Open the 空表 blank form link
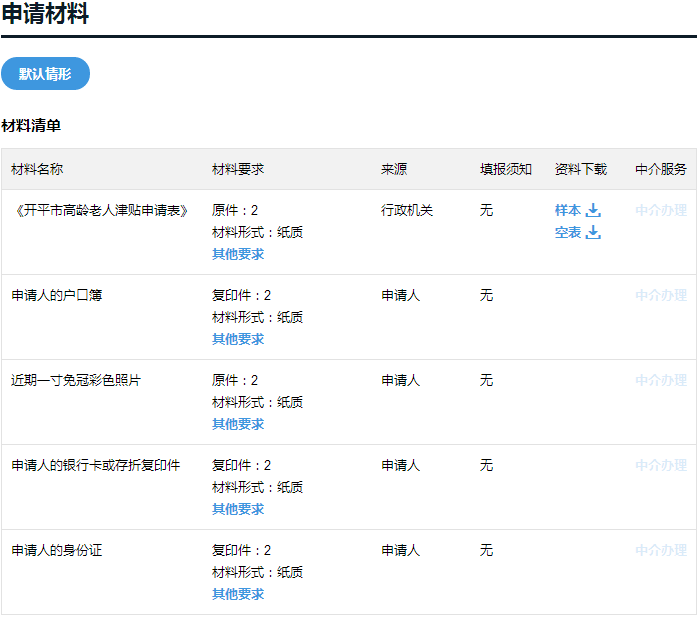Screen dimensions: 699x617 [568, 232]
